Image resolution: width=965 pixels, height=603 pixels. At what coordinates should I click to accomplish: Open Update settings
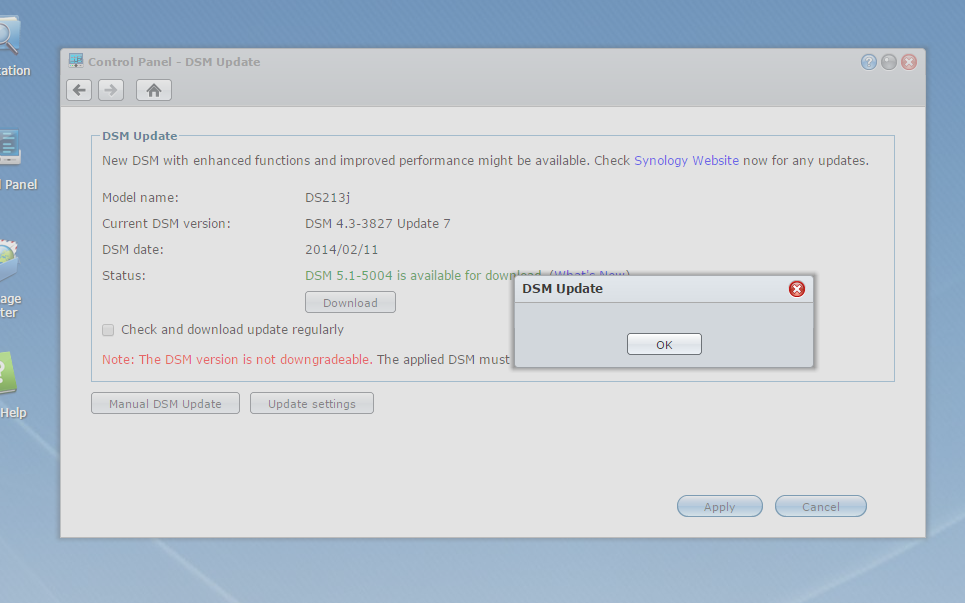tap(312, 404)
